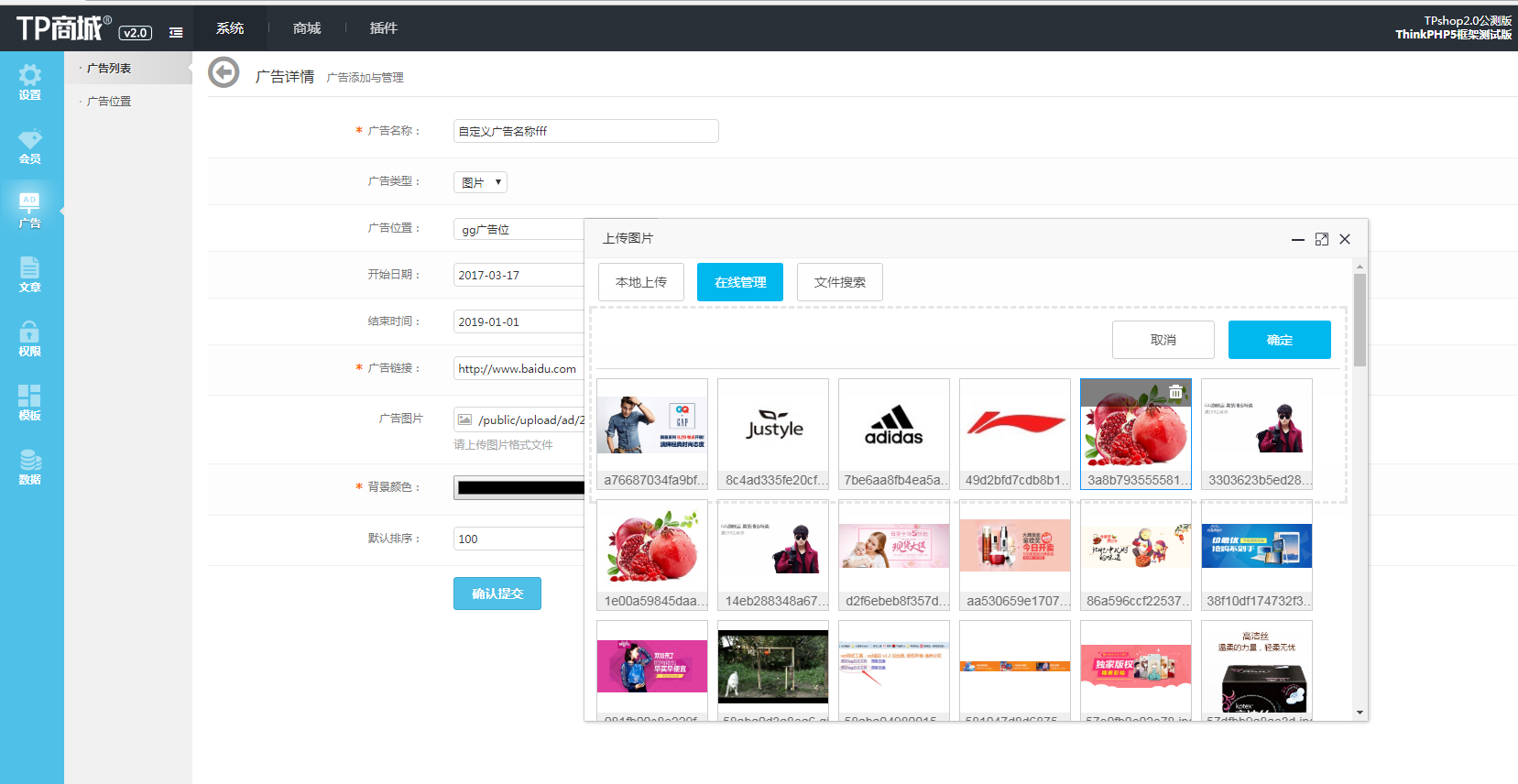Switch to 商城 top menu

[307, 28]
